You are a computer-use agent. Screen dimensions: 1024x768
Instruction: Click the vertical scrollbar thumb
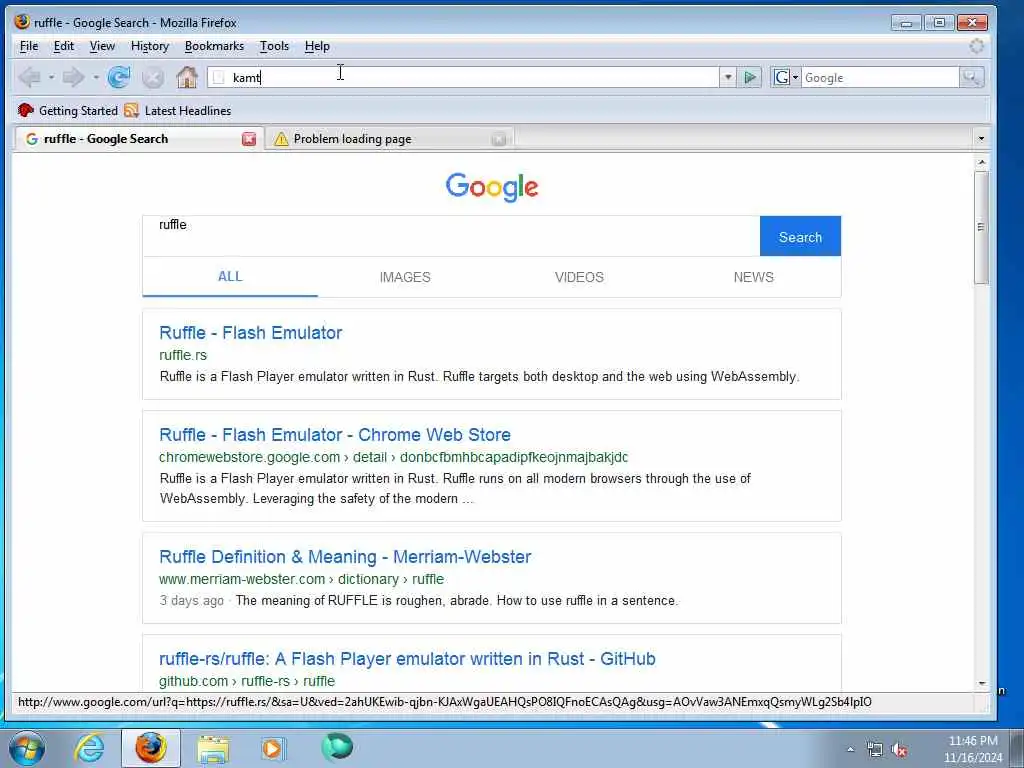point(980,227)
